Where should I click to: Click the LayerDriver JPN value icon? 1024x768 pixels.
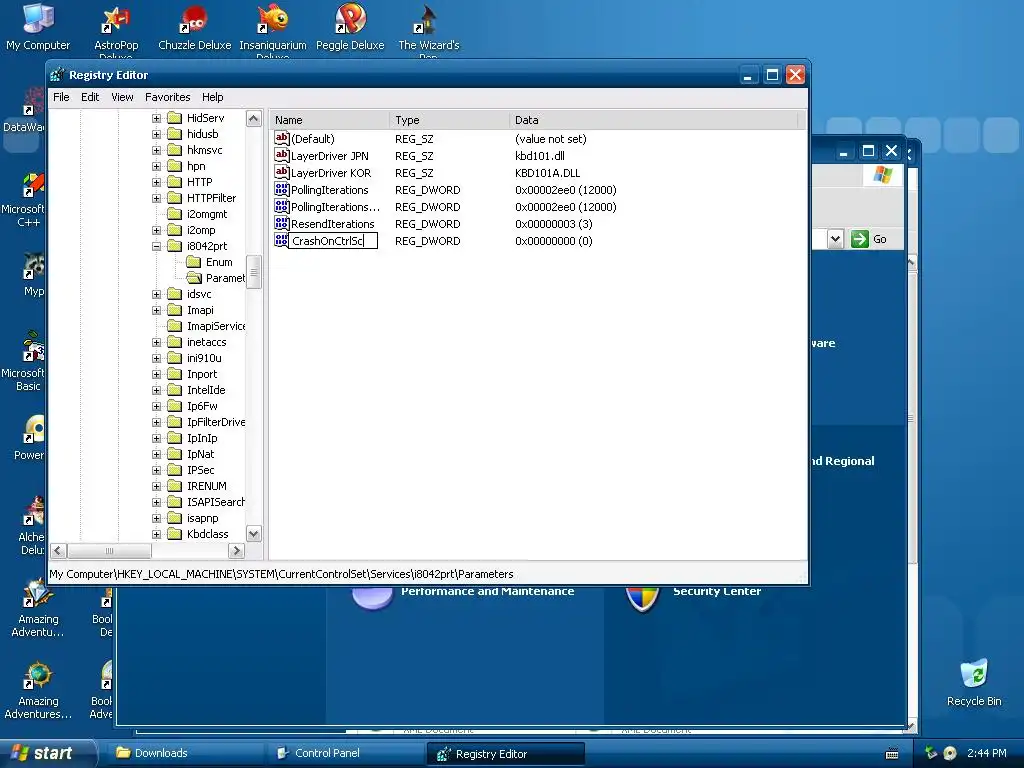tap(281, 155)
